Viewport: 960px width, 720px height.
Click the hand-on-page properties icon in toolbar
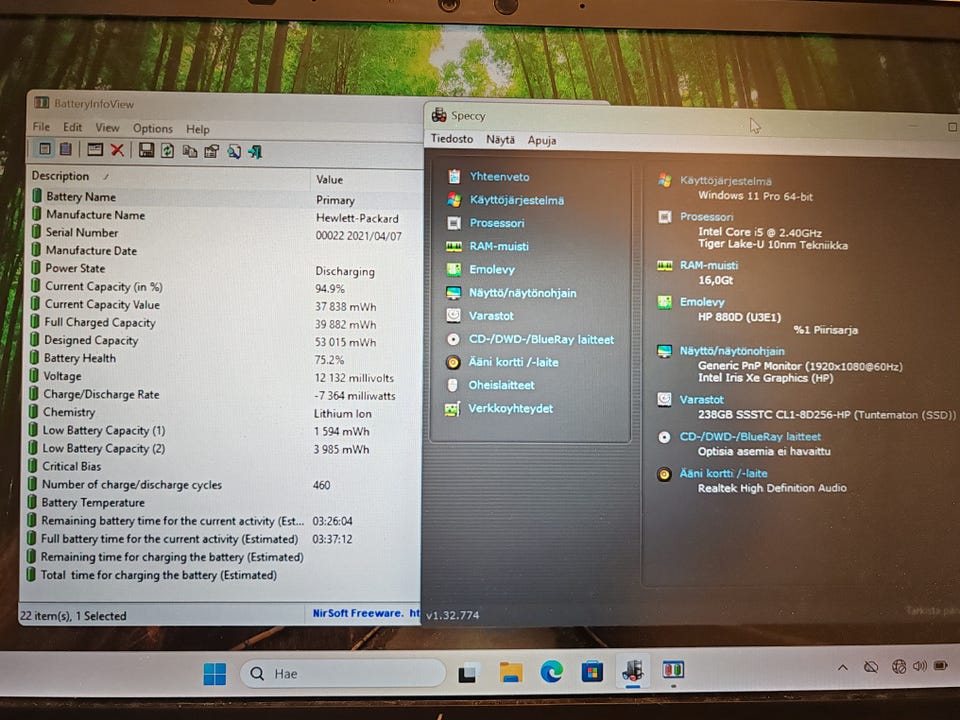point(212,151)
